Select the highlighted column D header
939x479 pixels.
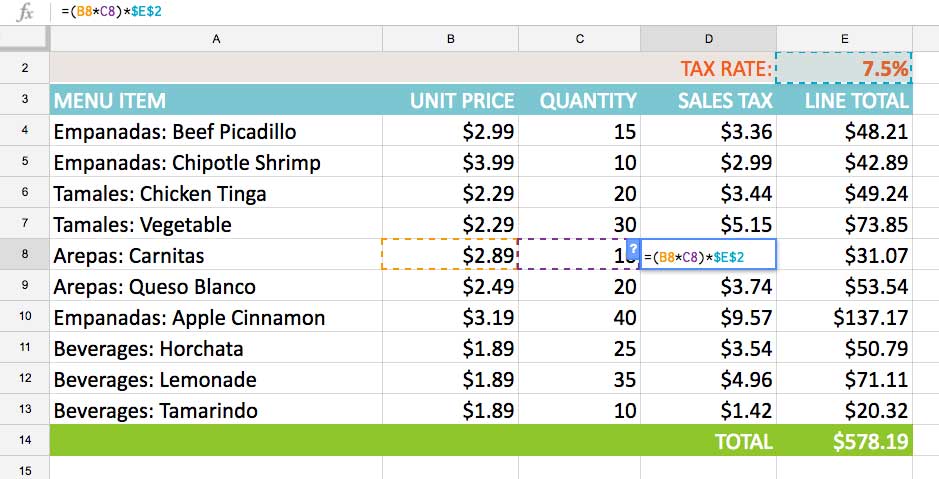(x=708, y=38)
